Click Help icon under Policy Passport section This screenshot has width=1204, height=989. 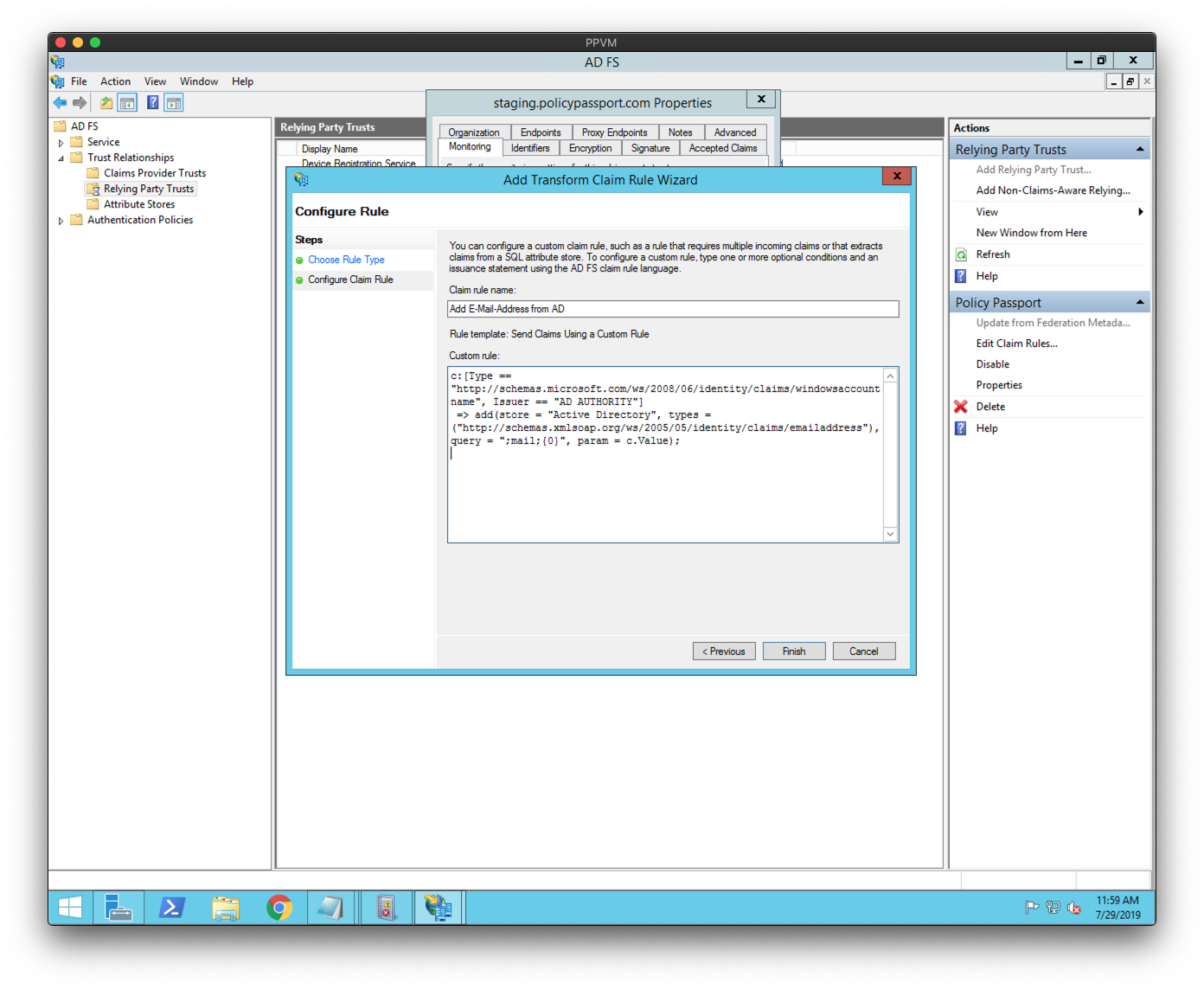[x=961, y=428]
